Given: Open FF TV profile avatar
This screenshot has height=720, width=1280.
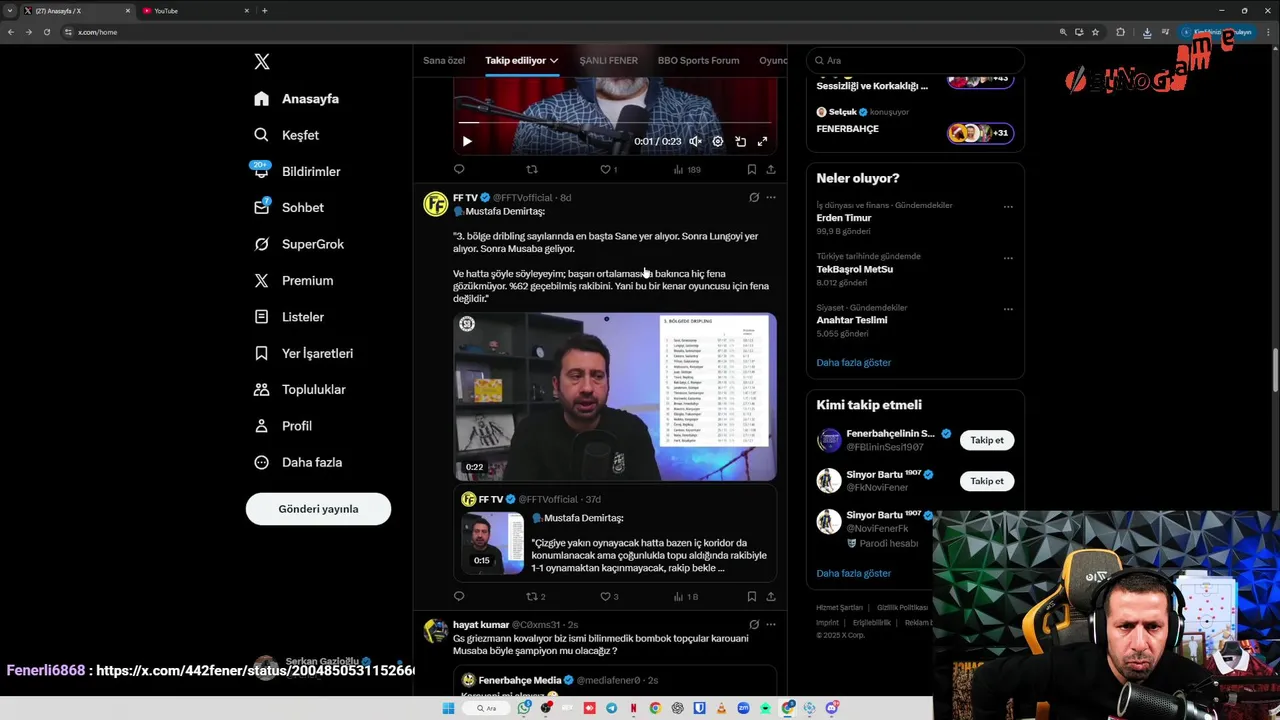Looking at the screenshot, I should click(435, 204).
